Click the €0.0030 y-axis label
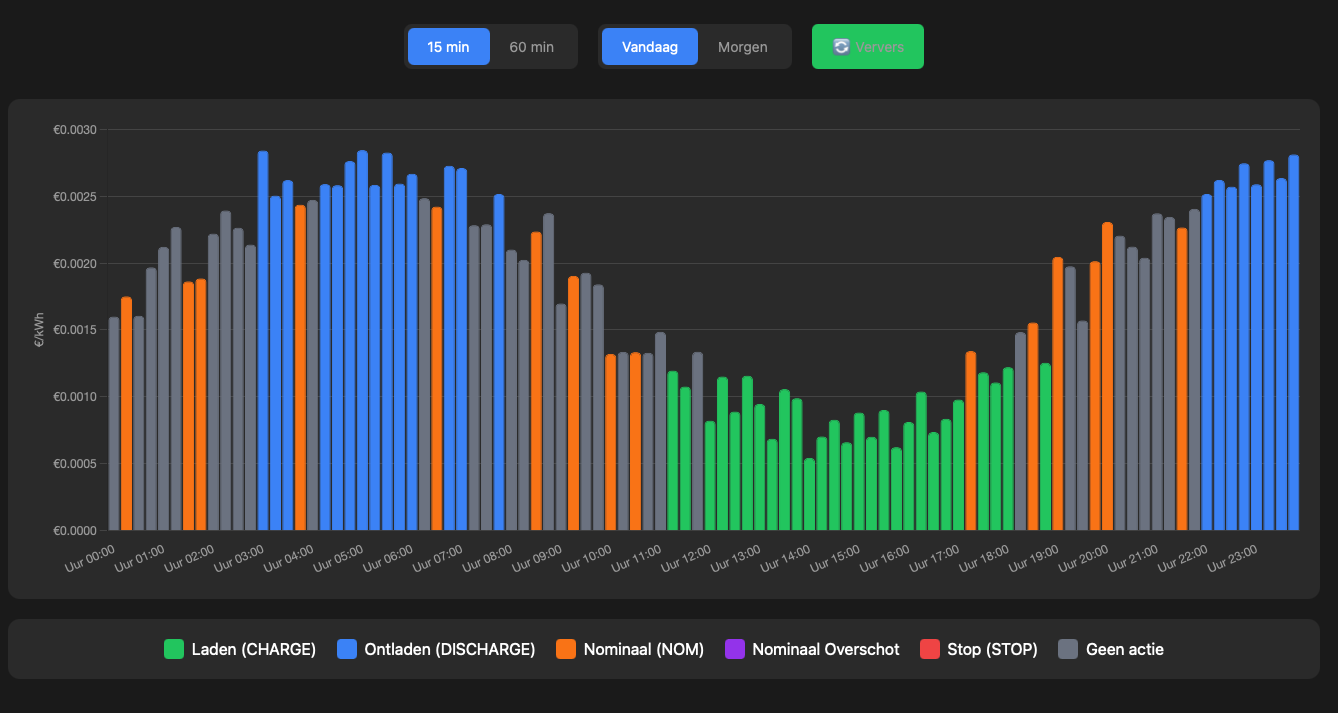The width and height of the screenshot is (1338, 713). click(75, 130)
